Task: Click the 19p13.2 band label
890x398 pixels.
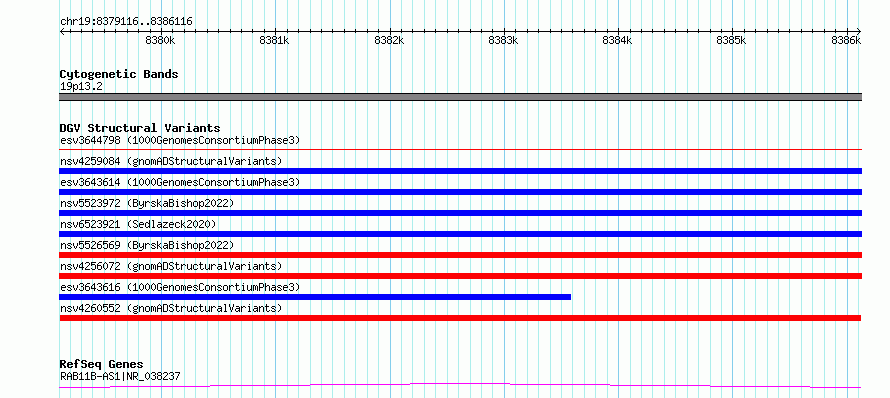Action: point(81,87)
